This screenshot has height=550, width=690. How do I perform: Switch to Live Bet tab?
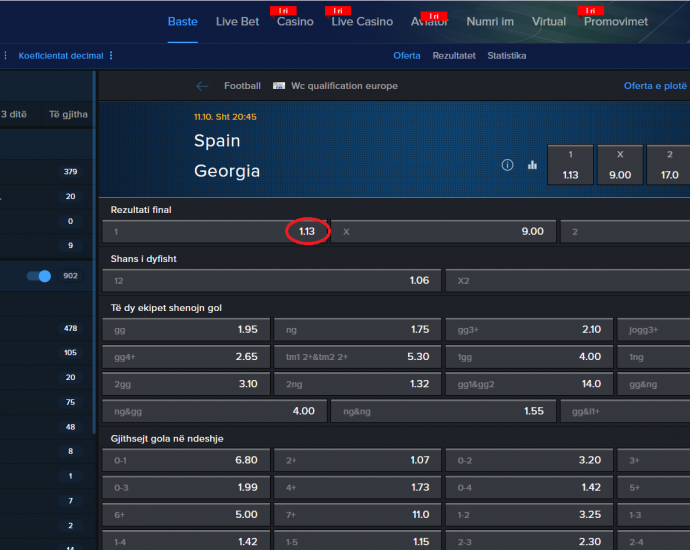pos(237,22)
